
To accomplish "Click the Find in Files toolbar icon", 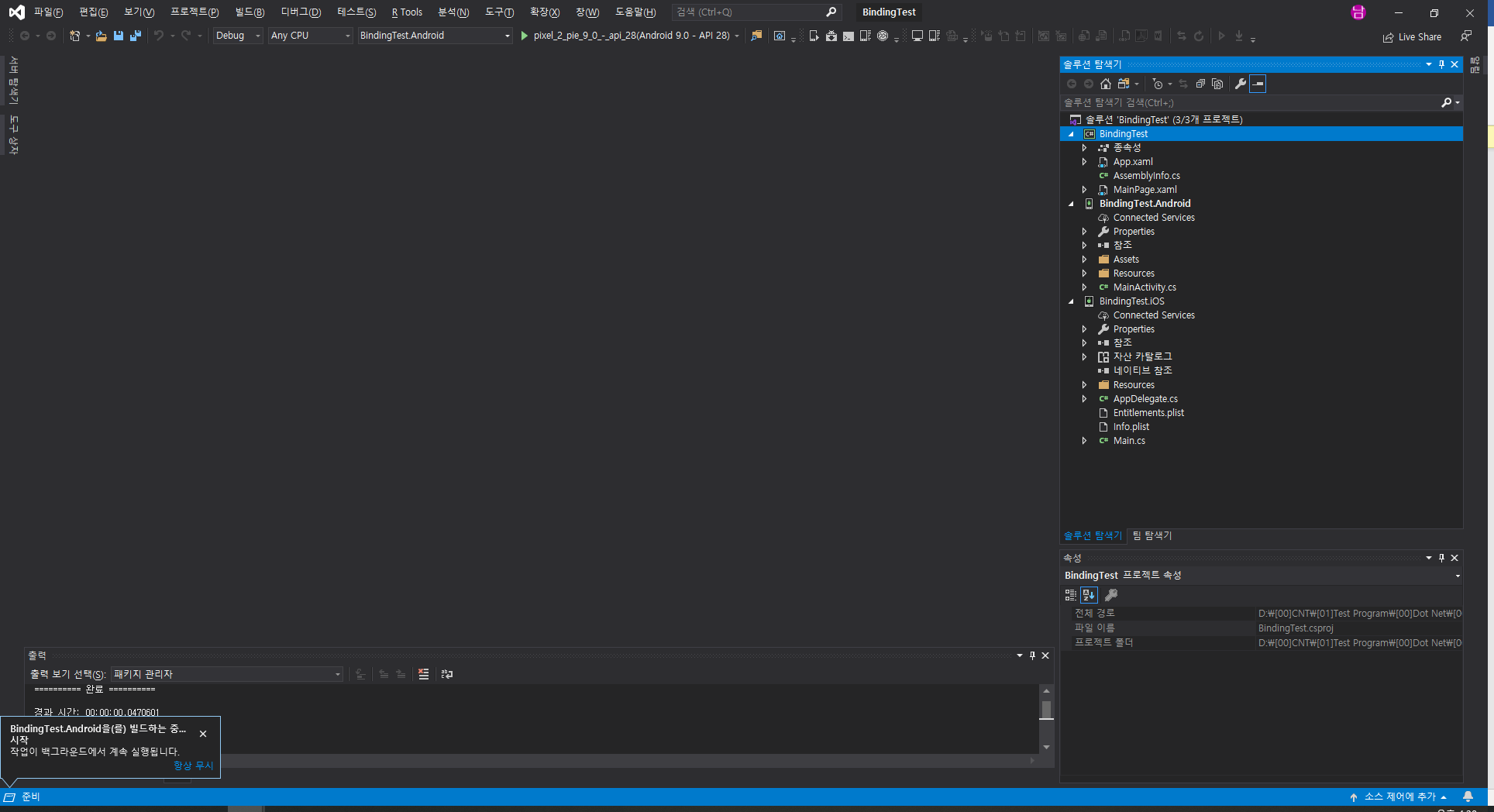I will click(x=756, y=36).
